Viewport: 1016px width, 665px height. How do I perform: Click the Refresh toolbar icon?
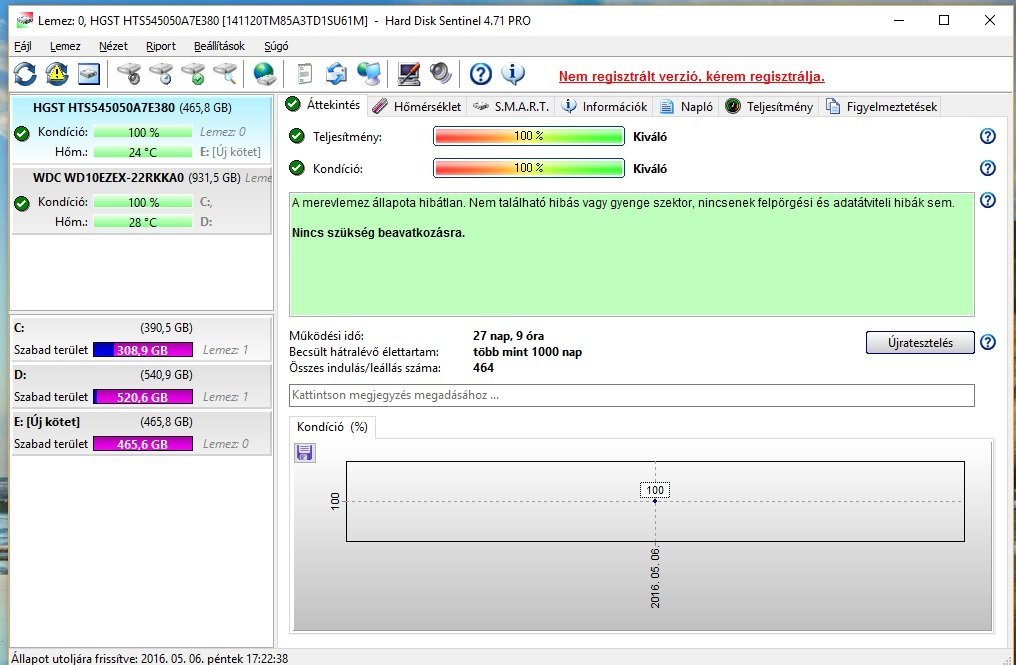(25, 74)
